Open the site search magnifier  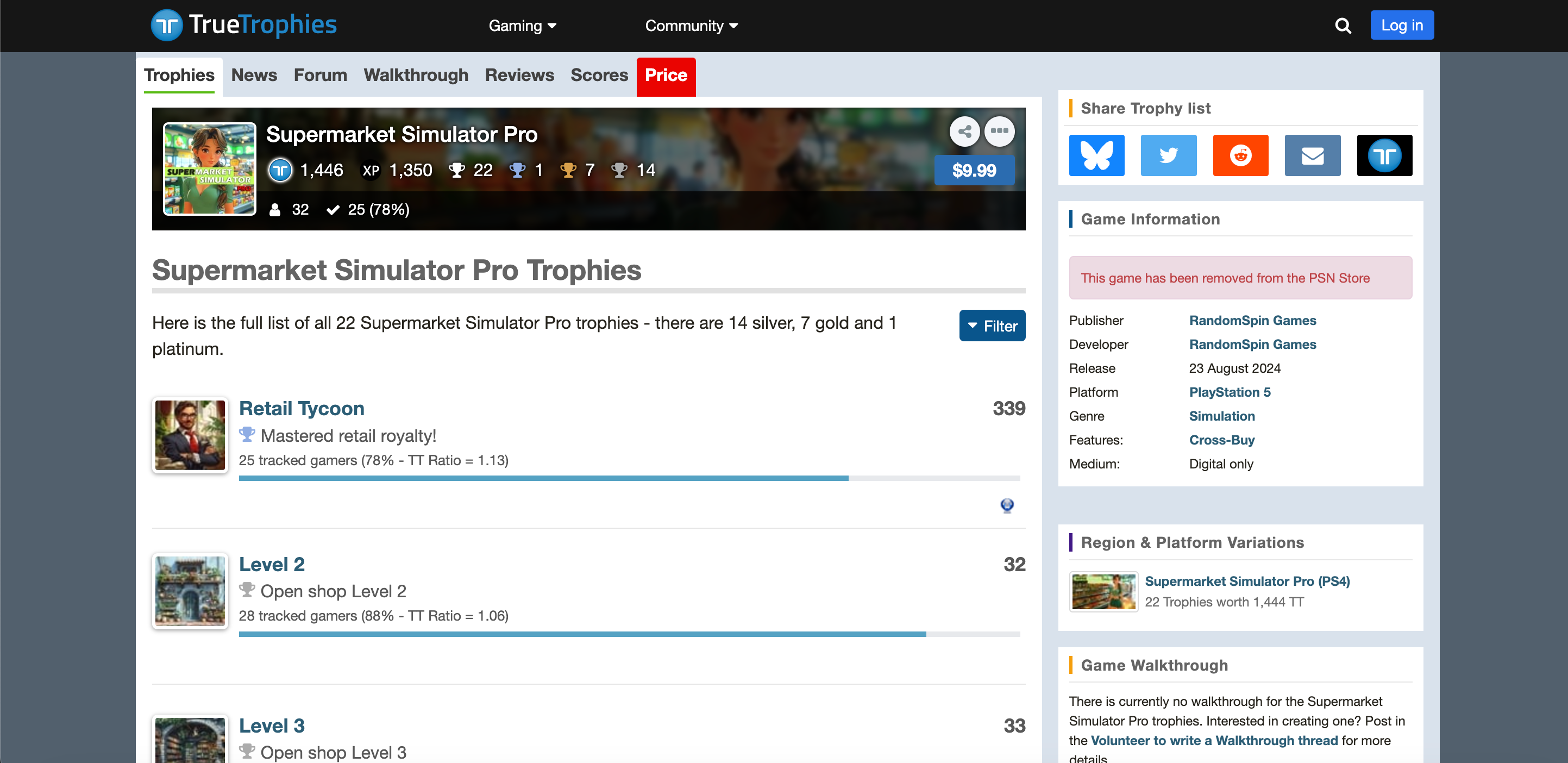1343,26
